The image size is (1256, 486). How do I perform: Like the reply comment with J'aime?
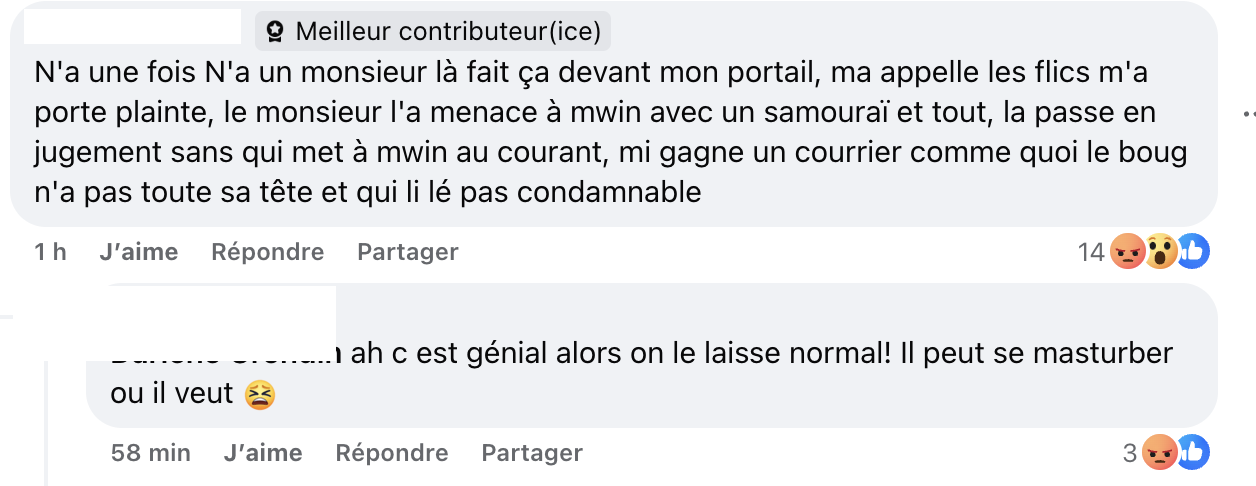click(x=263, y=453)
